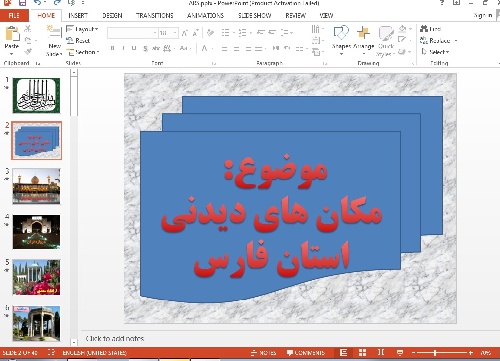Save the presentation from quick access toolbar

tap(23, 3)
